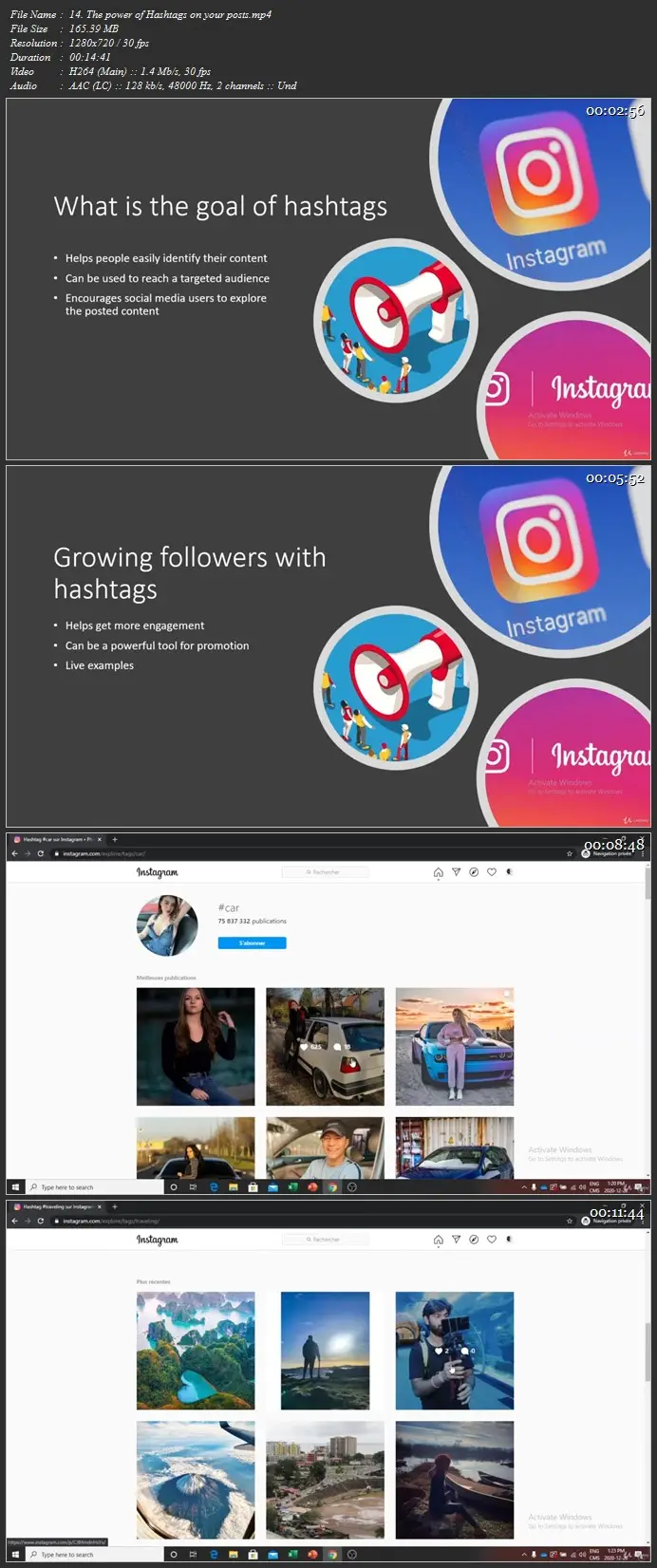Open snowy volcano aerial post
657x1568 pixels.
[196, 1480]
